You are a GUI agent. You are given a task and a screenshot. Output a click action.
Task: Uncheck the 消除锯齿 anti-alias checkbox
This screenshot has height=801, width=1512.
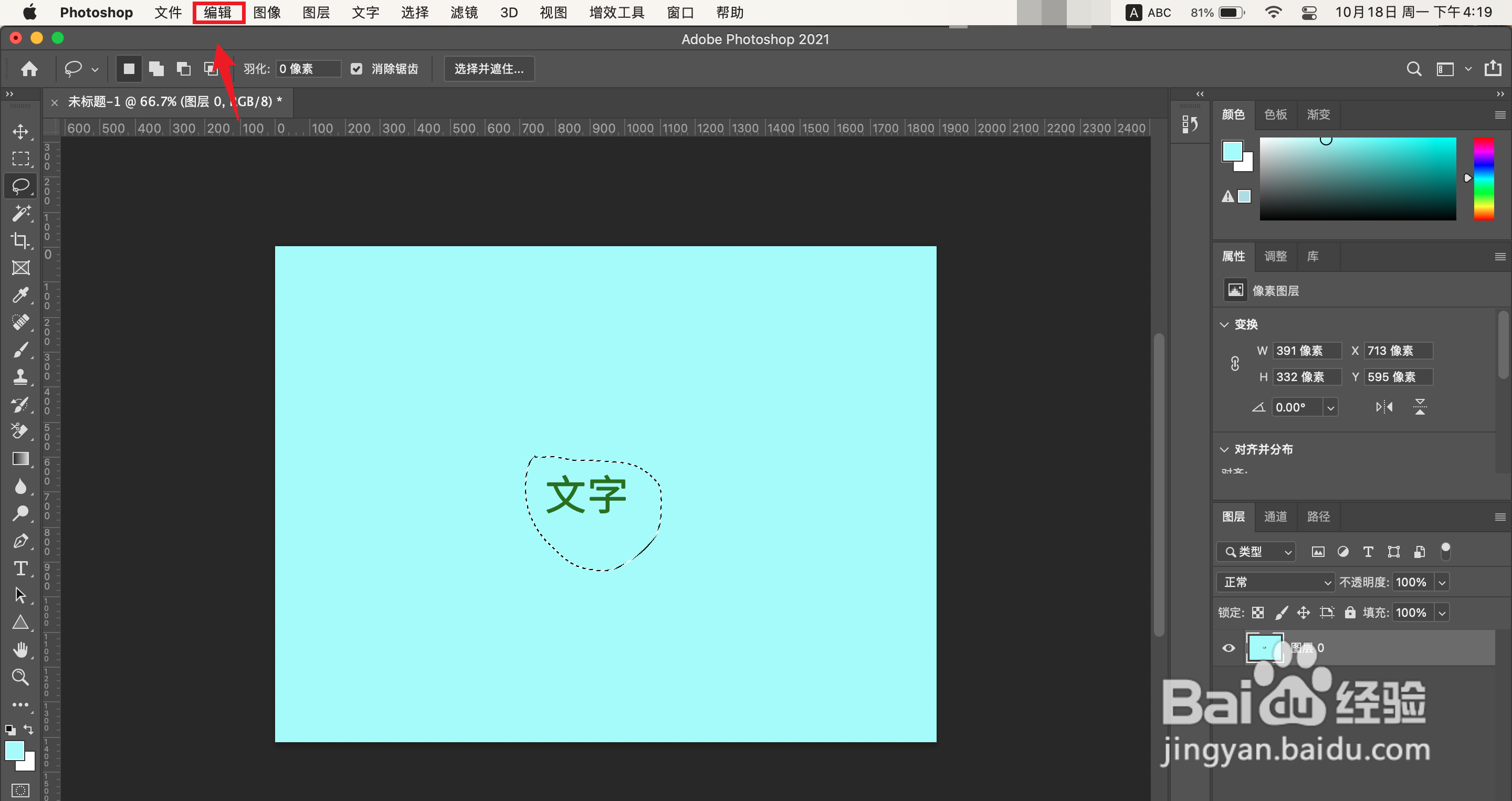click(356, 69)
